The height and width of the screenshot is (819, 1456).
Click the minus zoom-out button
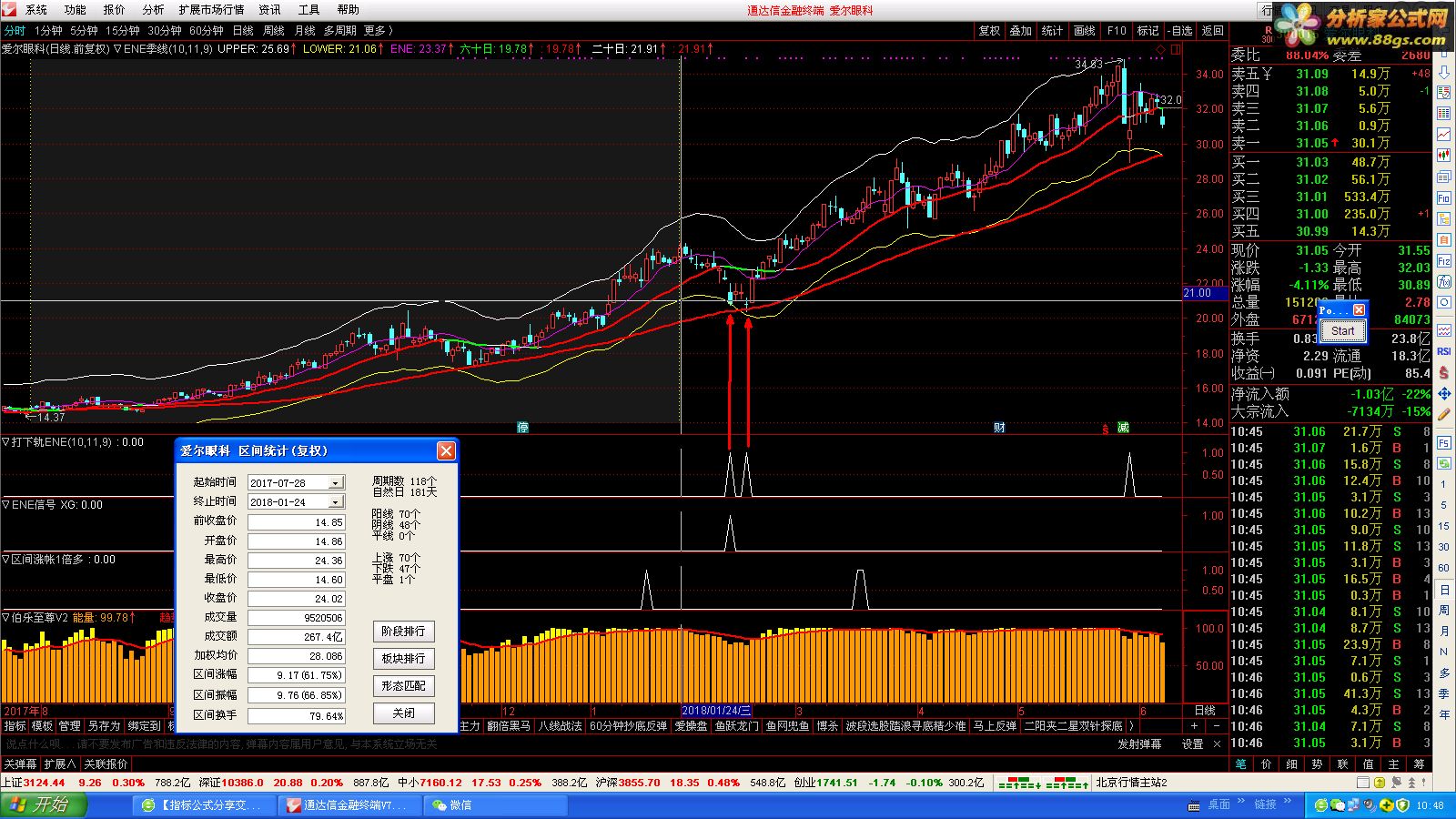(1217, 726)
